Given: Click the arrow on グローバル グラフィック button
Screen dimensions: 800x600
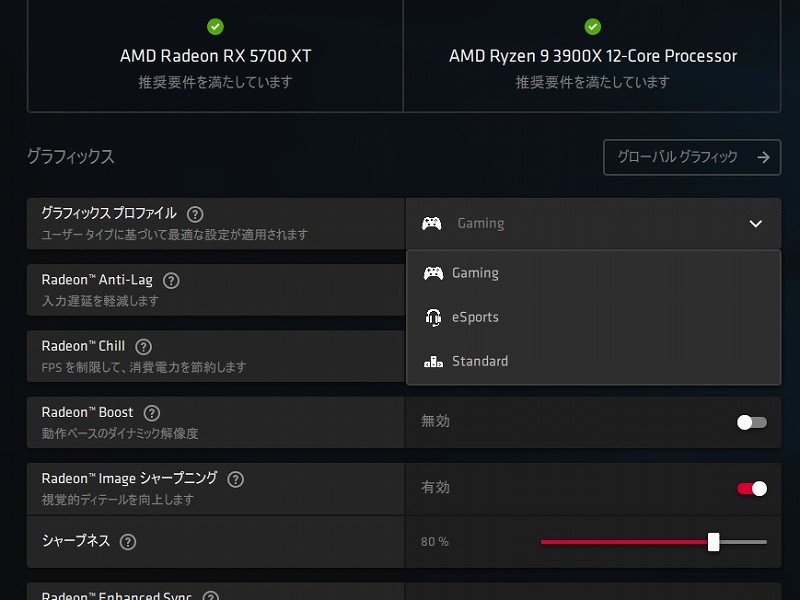Looking at the screenshot, I should (x=763, y=157).
